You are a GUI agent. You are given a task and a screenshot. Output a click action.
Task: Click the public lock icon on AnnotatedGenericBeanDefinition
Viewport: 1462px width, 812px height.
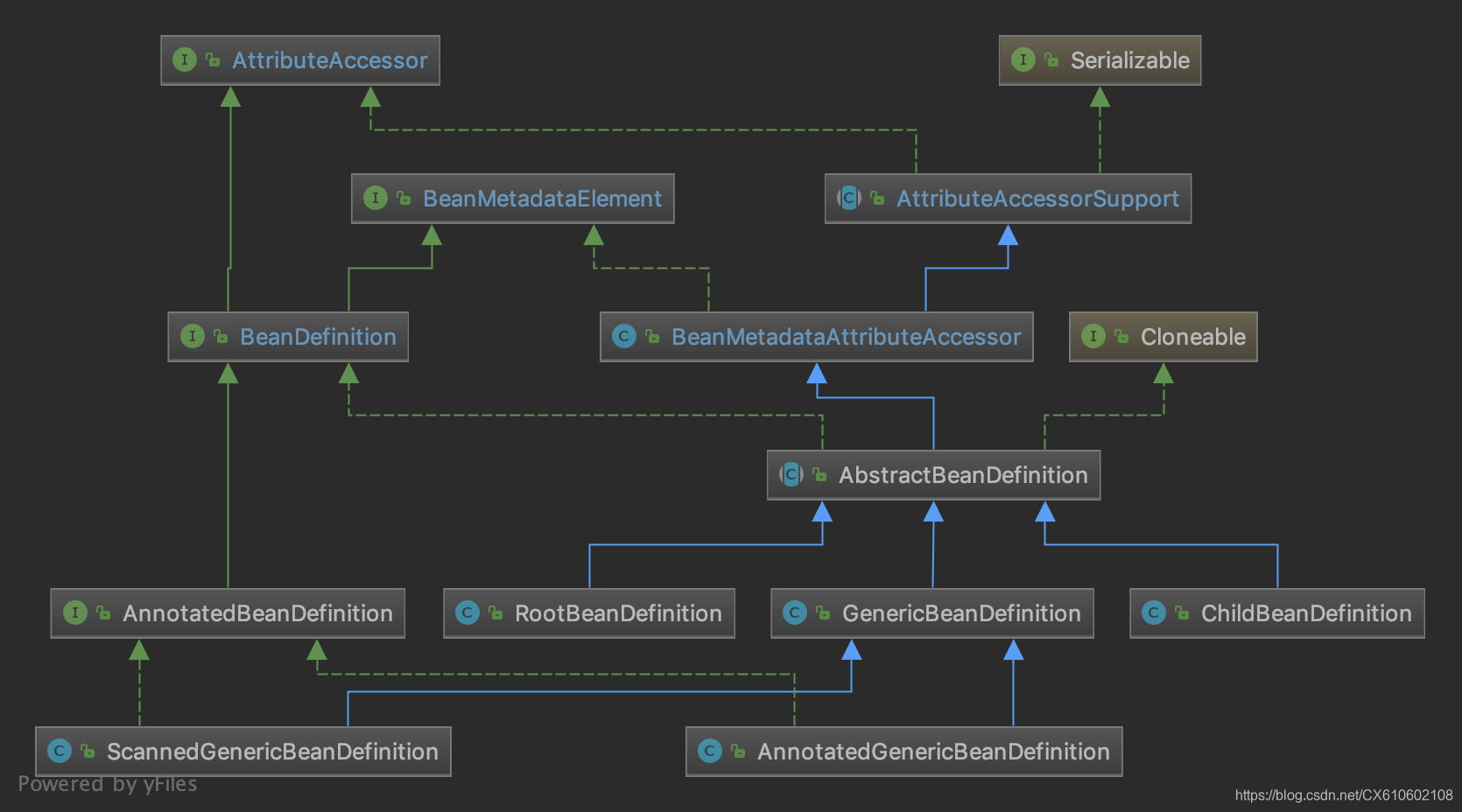[x=738, y=751]
